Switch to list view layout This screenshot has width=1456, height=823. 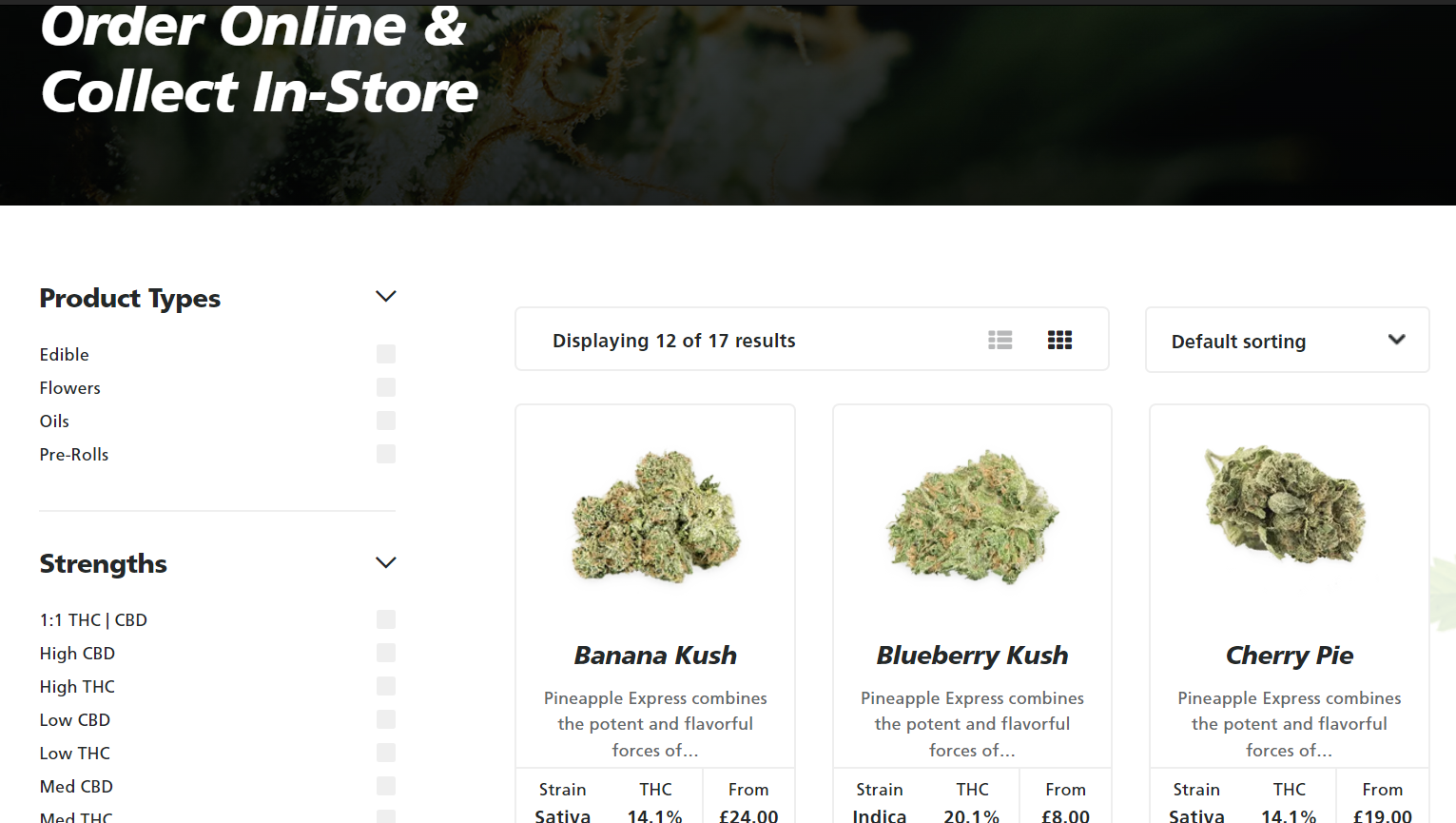pyautogui.click(x=1000, y=340)
